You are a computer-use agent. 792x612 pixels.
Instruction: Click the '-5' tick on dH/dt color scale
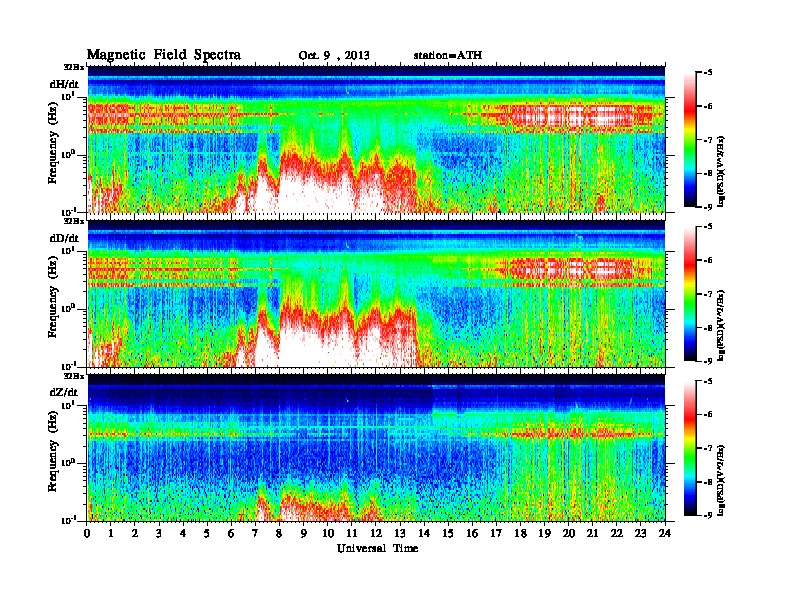pos(708,72)
